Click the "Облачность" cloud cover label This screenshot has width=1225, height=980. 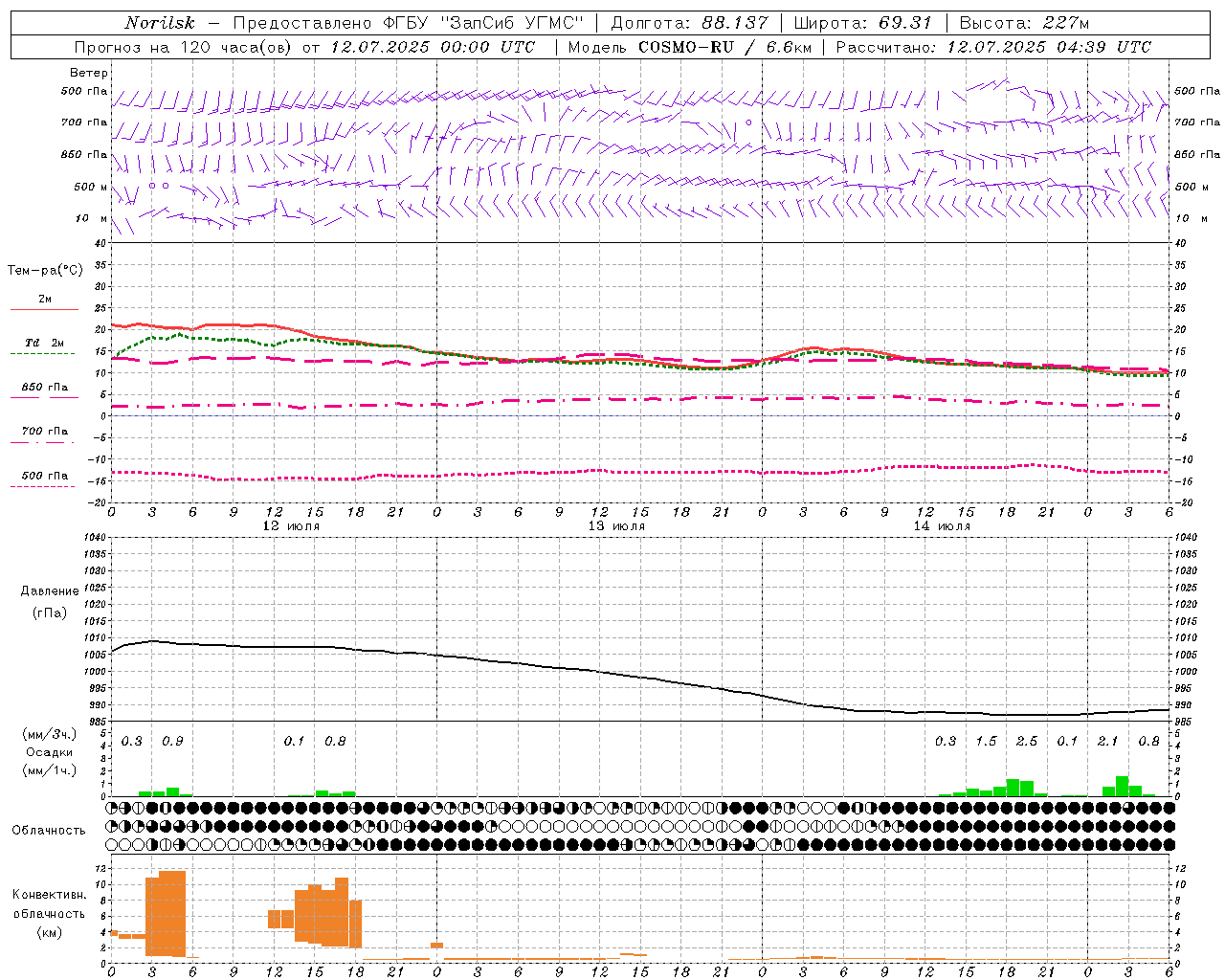(x=49, y=830)
